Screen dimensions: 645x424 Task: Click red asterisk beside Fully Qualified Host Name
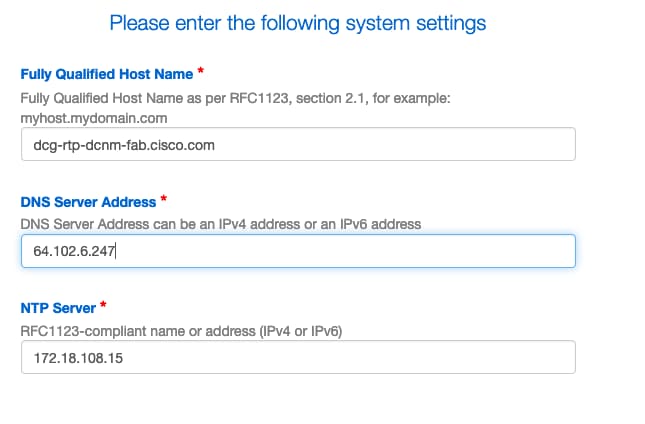[x=201, y=71]
